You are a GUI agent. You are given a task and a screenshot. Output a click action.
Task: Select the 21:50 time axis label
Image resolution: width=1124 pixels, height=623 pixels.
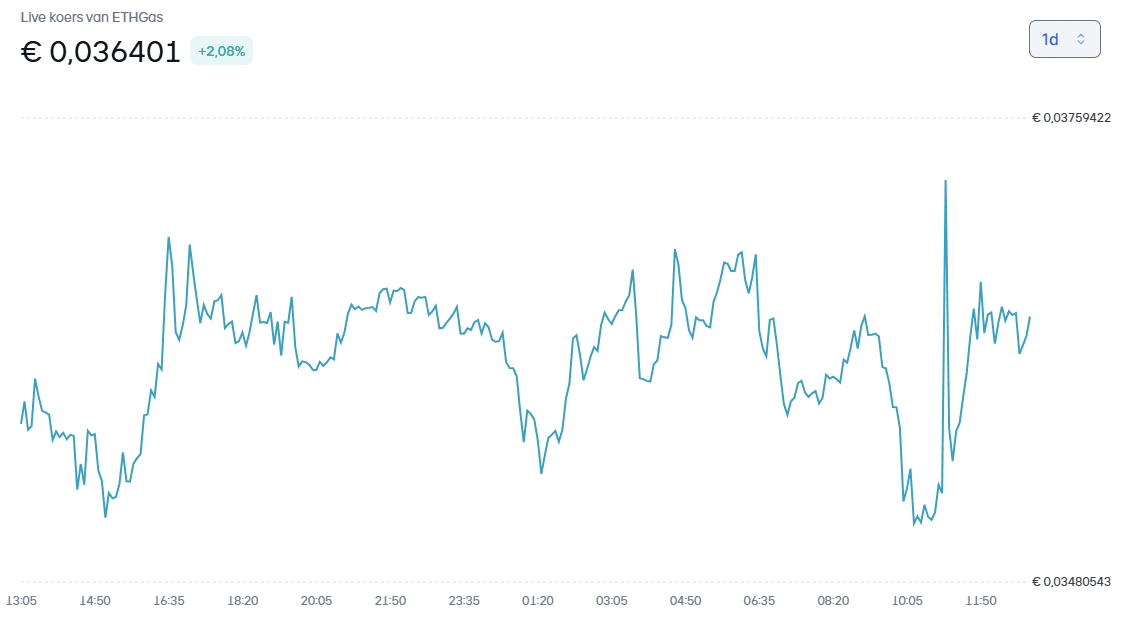[390, 601]
